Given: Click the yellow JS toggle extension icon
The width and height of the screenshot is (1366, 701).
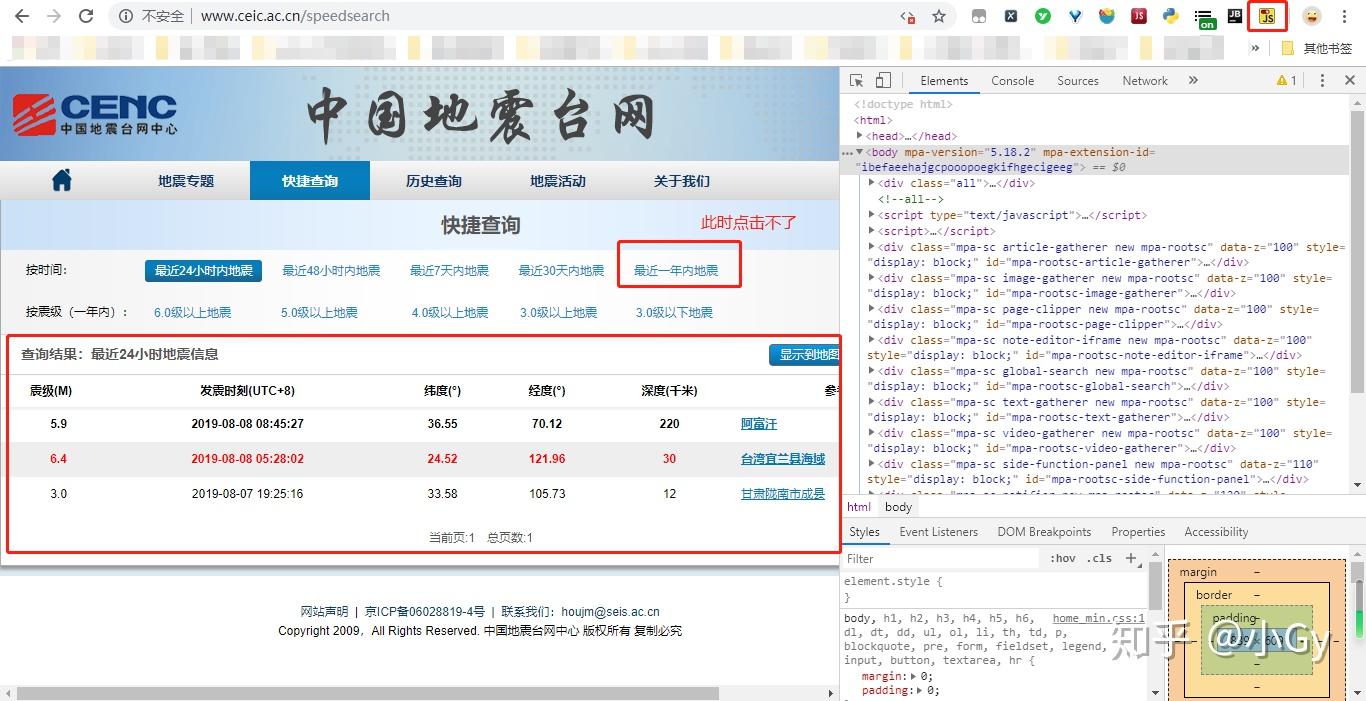Looking at the screenshot, I should (x=1267, y=16).
